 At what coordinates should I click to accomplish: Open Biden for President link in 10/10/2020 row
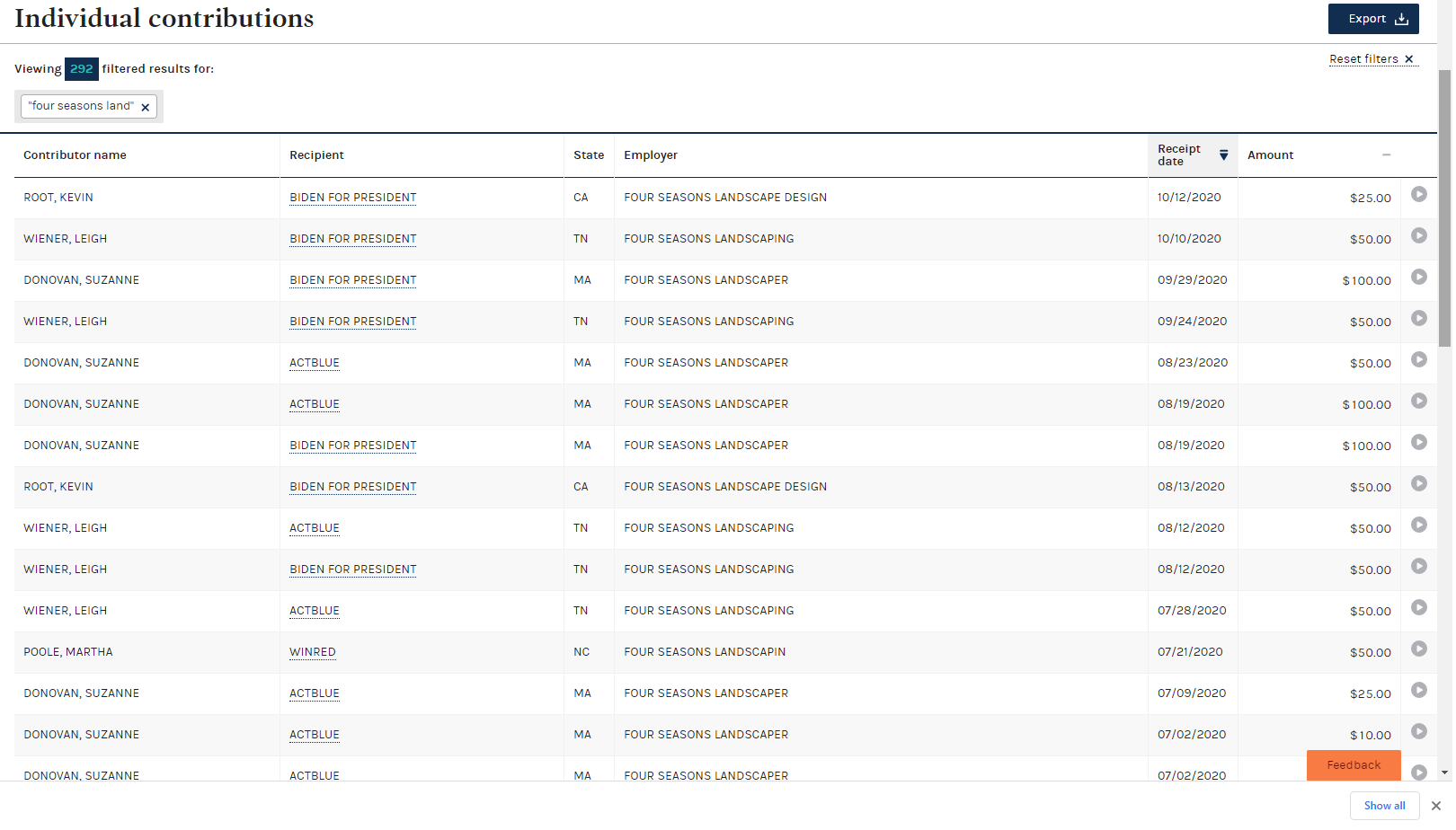(353, 239)
